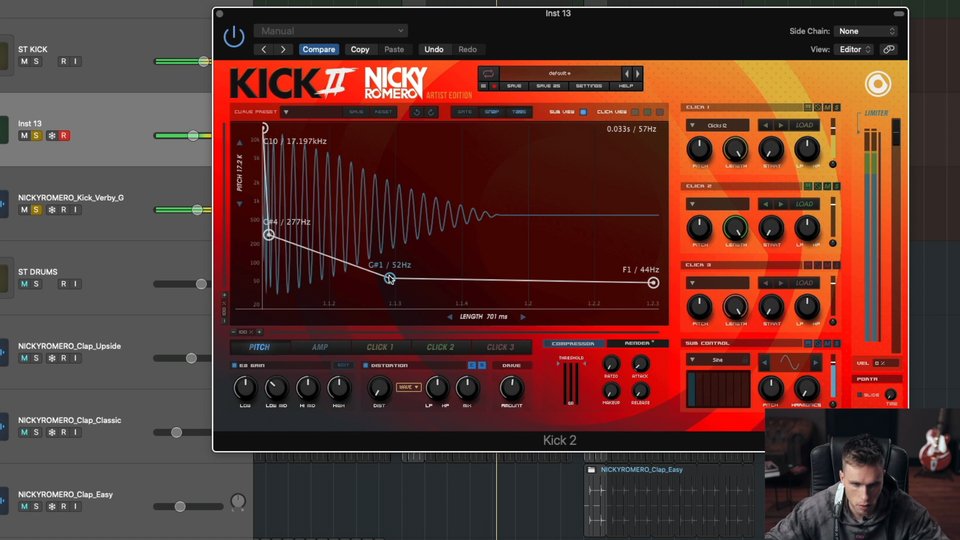
Task: Decrease length with left arrow
Action: pyautogui.click(x=450, y=317)
